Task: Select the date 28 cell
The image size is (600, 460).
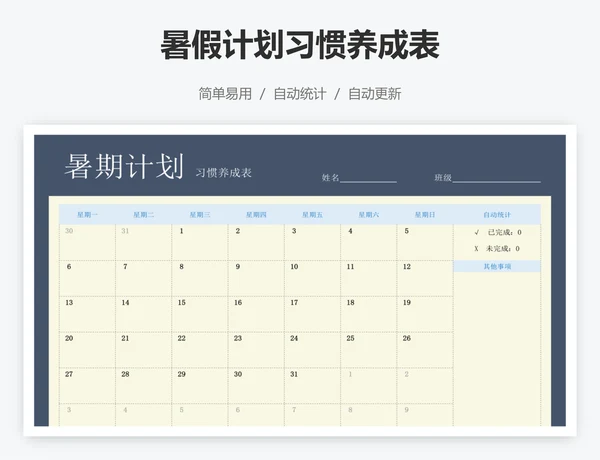Action: pos(143,386)
